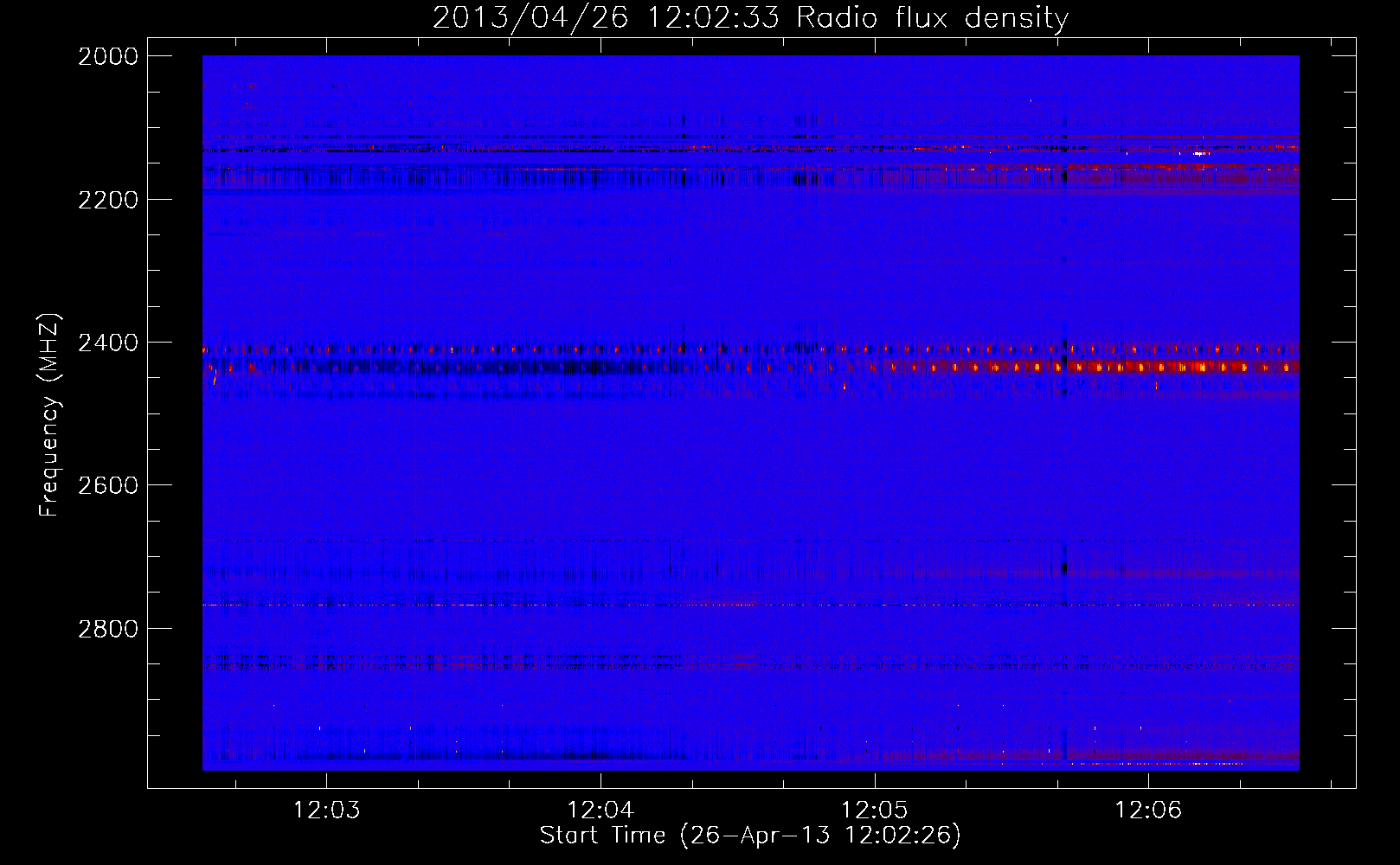Choose the 12:05 time tick label
The height and width of the screenshot is (865, 1400).
tap(875, 811)
